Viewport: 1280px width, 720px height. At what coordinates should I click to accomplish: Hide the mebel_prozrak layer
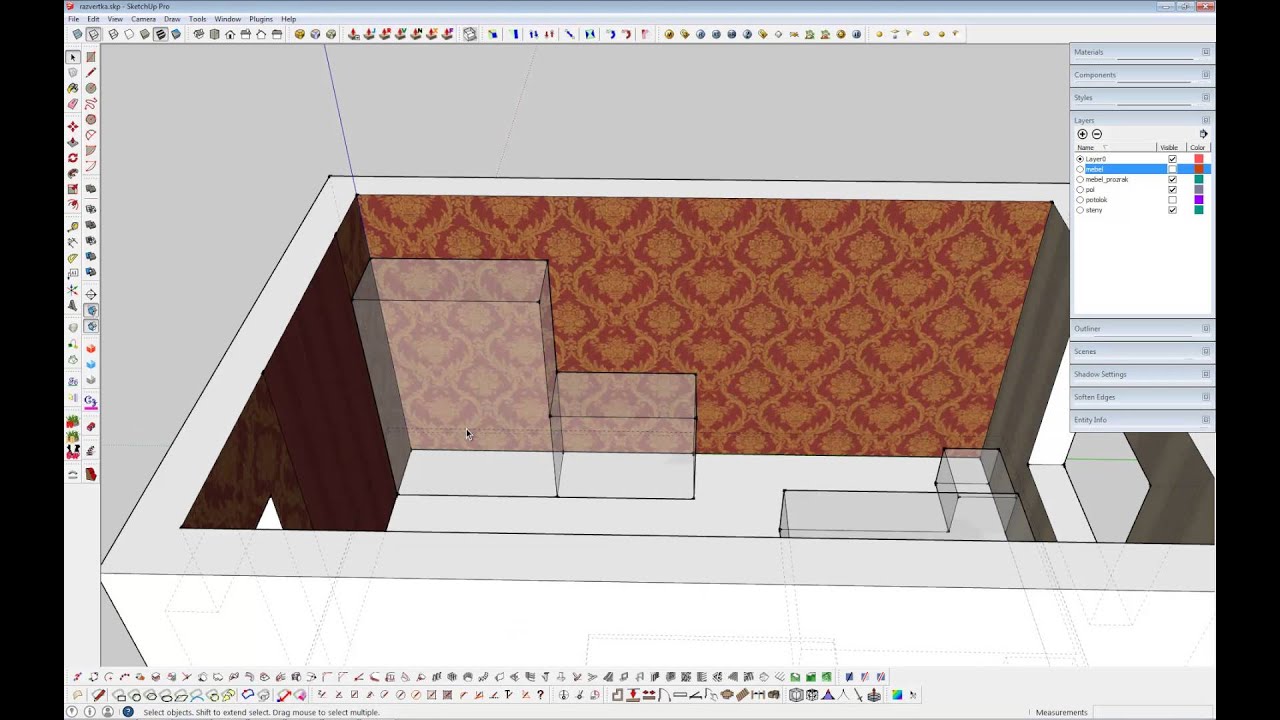[1172, 179]
